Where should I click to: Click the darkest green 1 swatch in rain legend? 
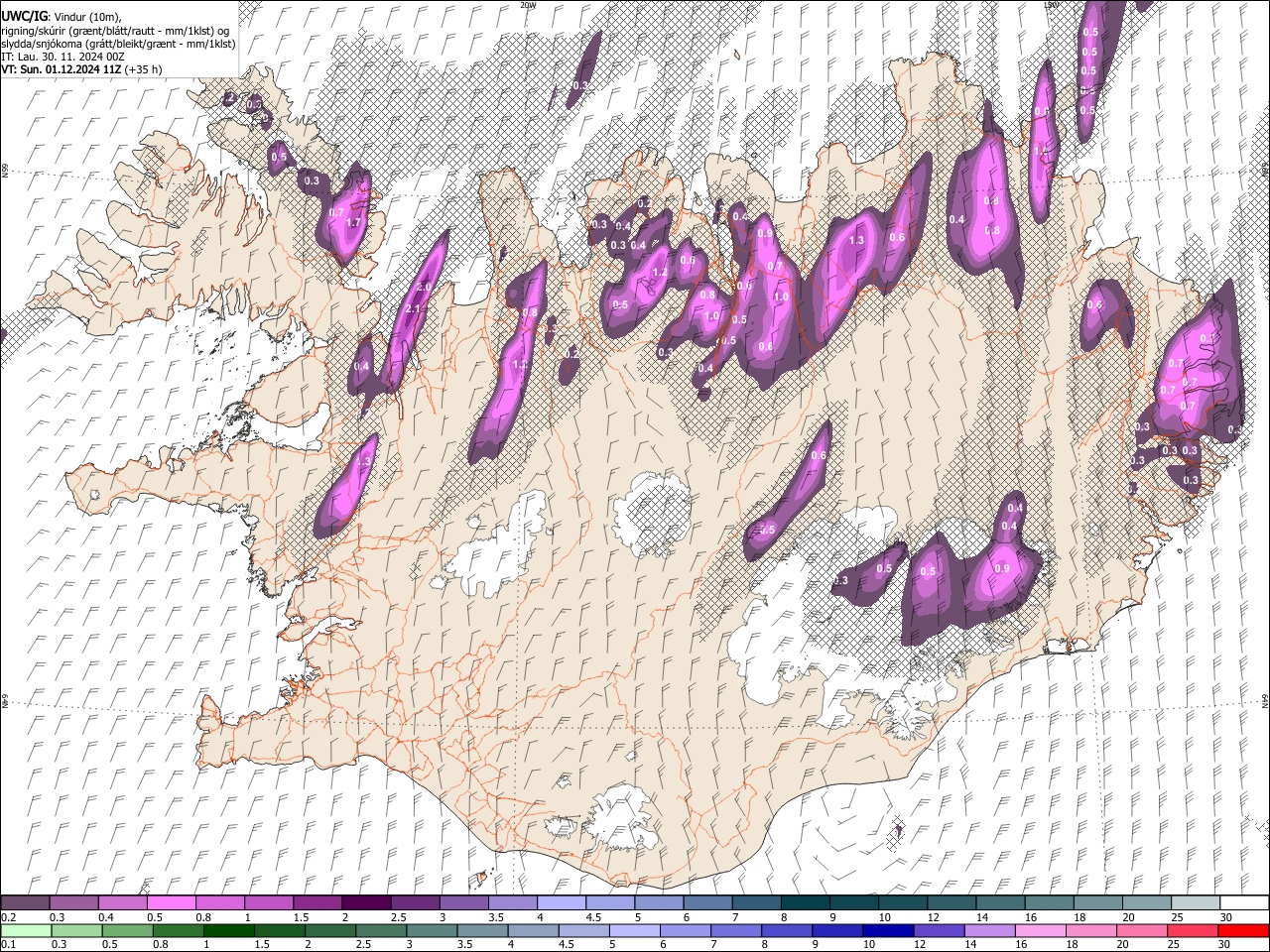pos(229,931)
